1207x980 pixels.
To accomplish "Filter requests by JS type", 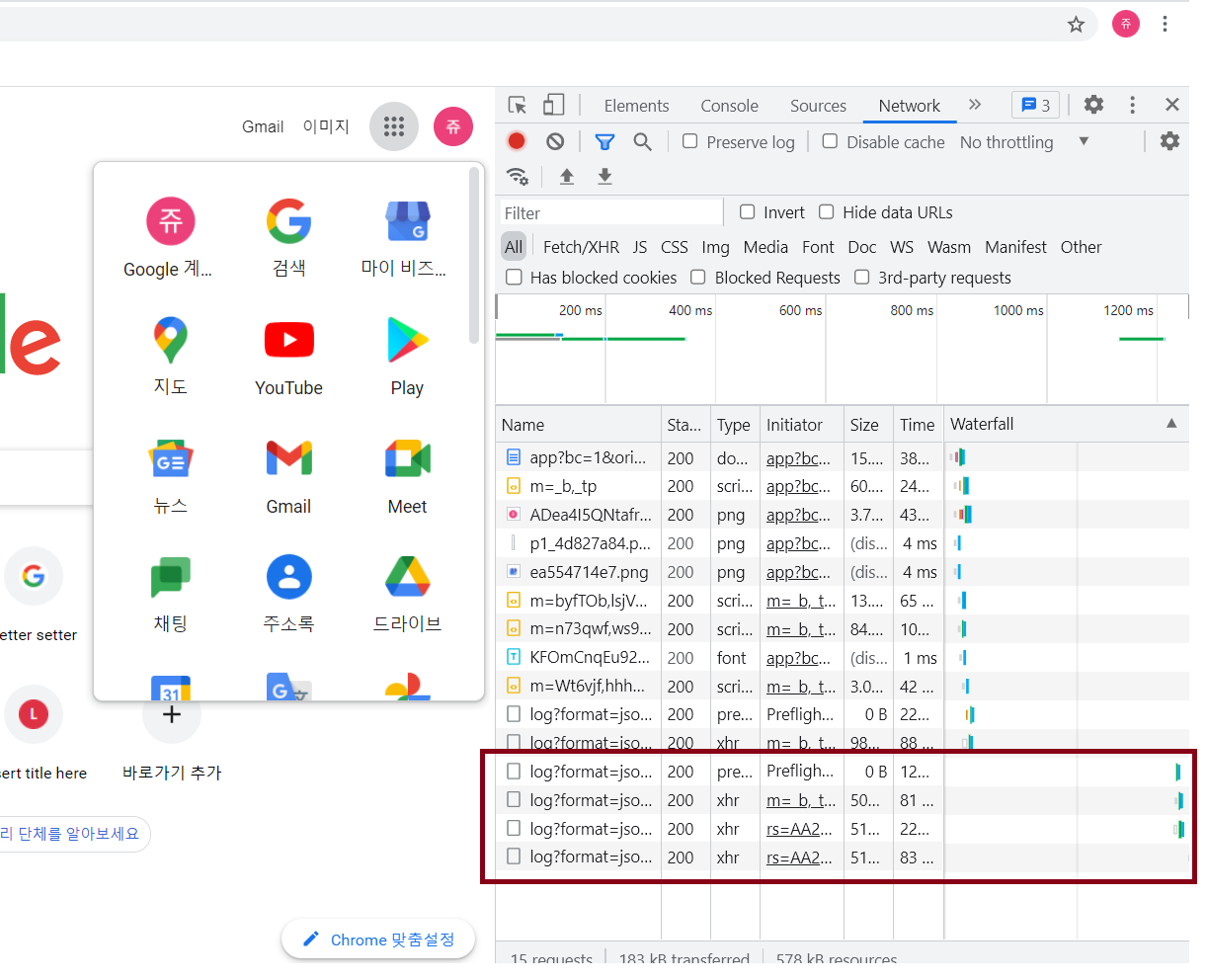I will coord(640,247).
